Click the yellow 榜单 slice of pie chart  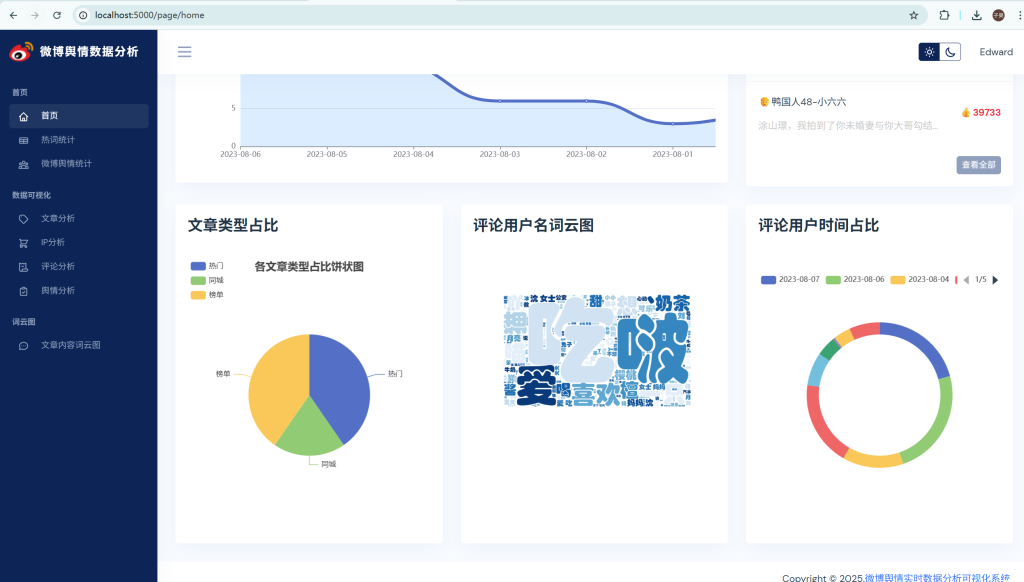coord(275,380)
